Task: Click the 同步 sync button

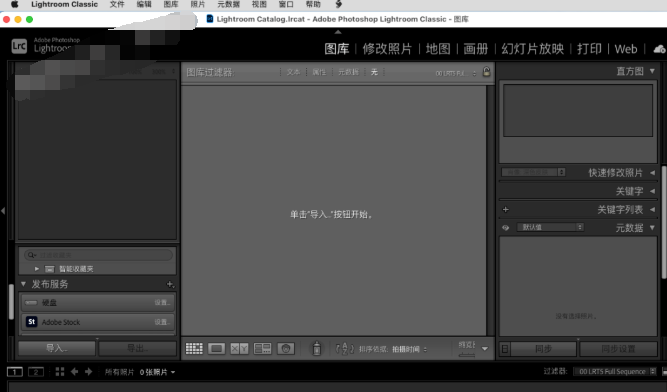Action: [543, 349]
